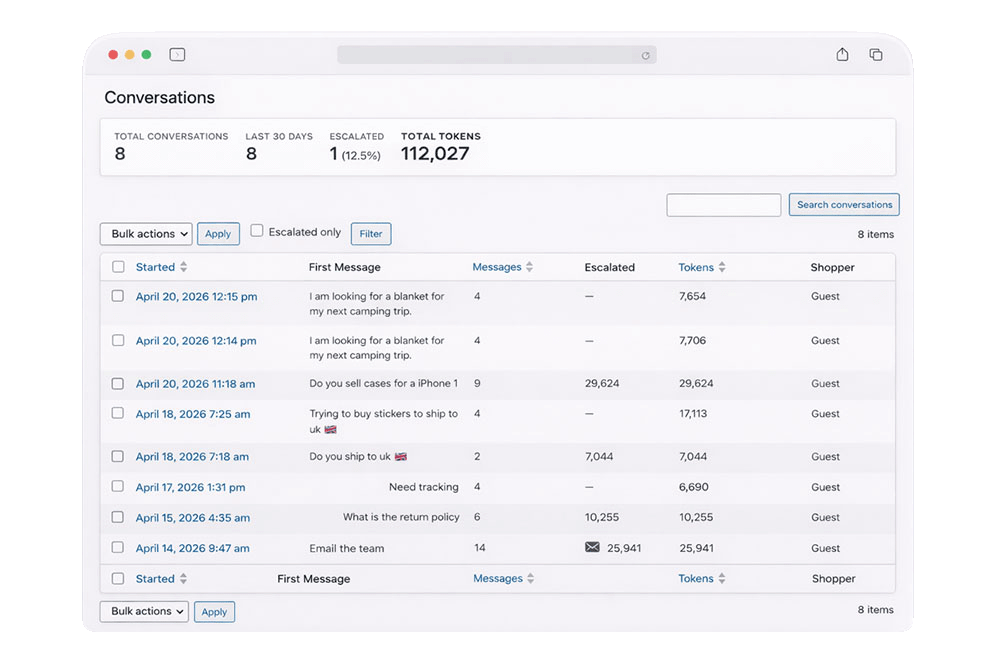Open conversation April 18, 2026 7:25 am
The height and width of the screenshot is (667, 1000).
click(x=193, y=414)
